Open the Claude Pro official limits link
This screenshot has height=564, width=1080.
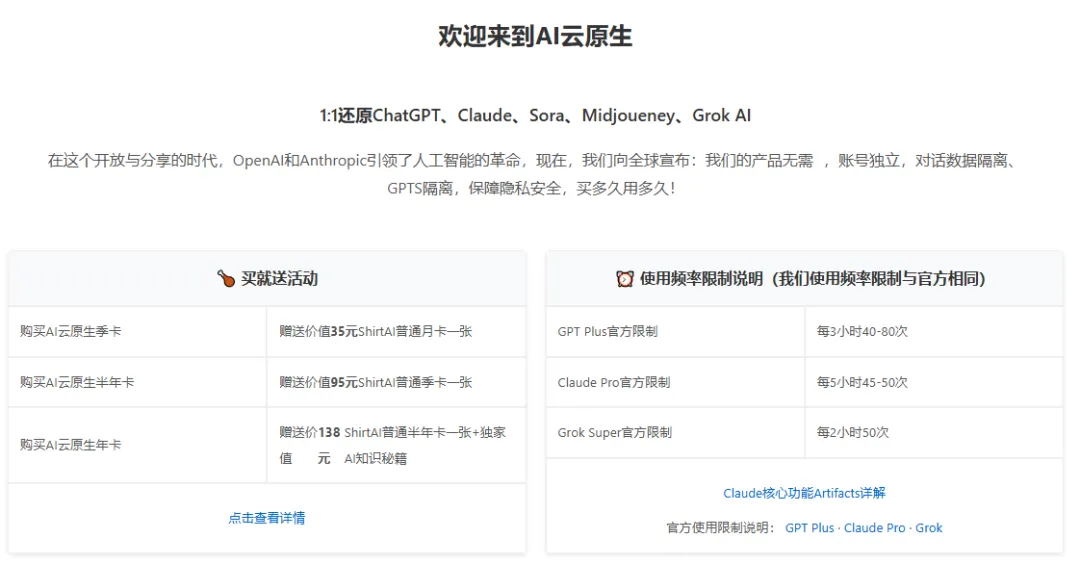[875, 528]
